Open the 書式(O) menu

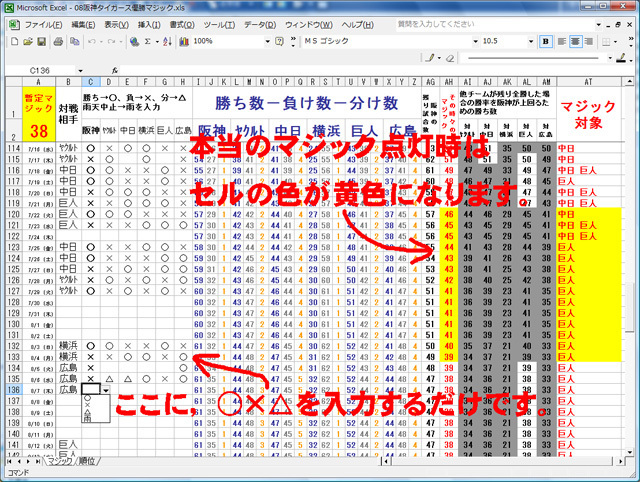pyautogui.click(x=182, y=25)
